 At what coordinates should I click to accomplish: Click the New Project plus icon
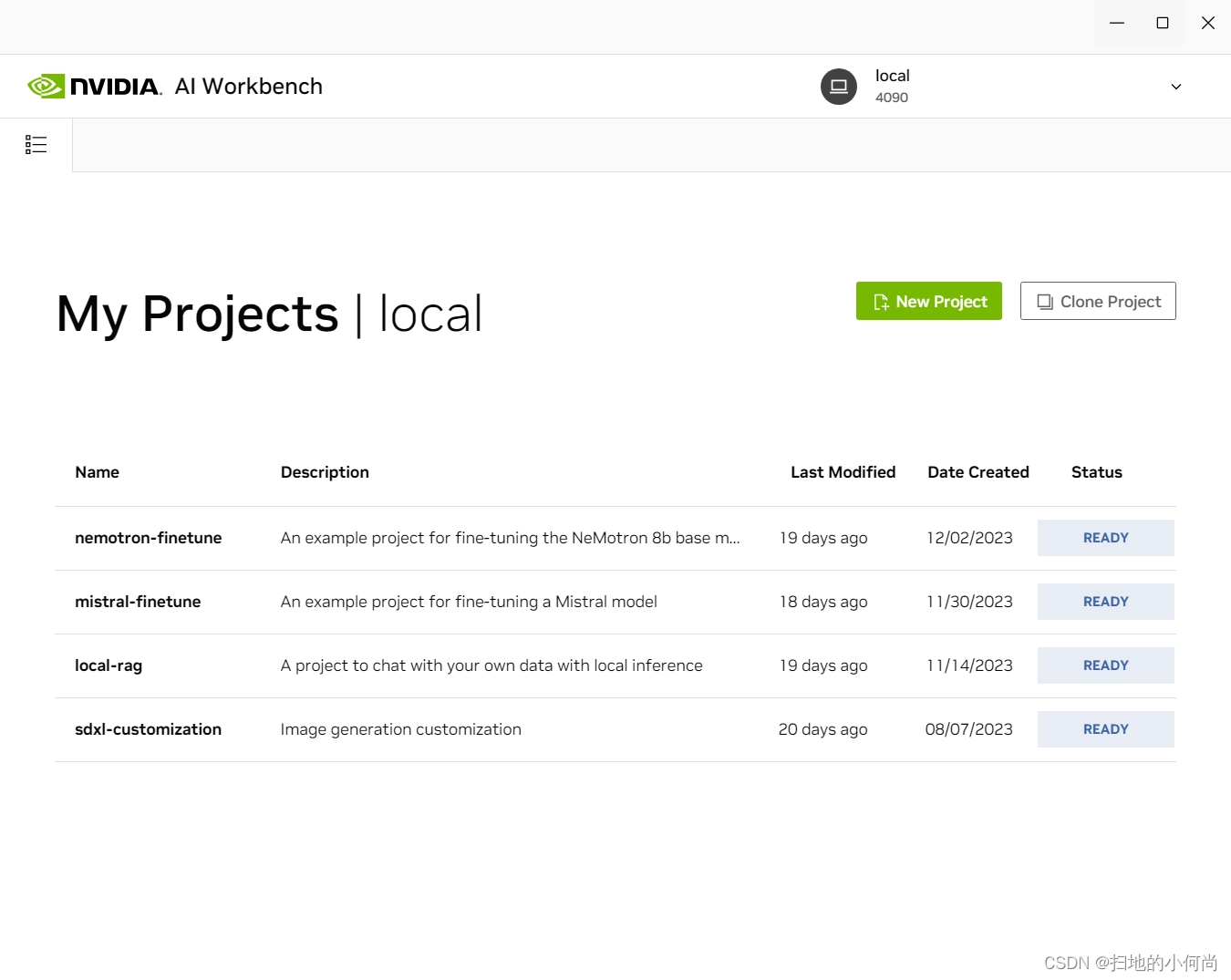[x=881, y=301]
